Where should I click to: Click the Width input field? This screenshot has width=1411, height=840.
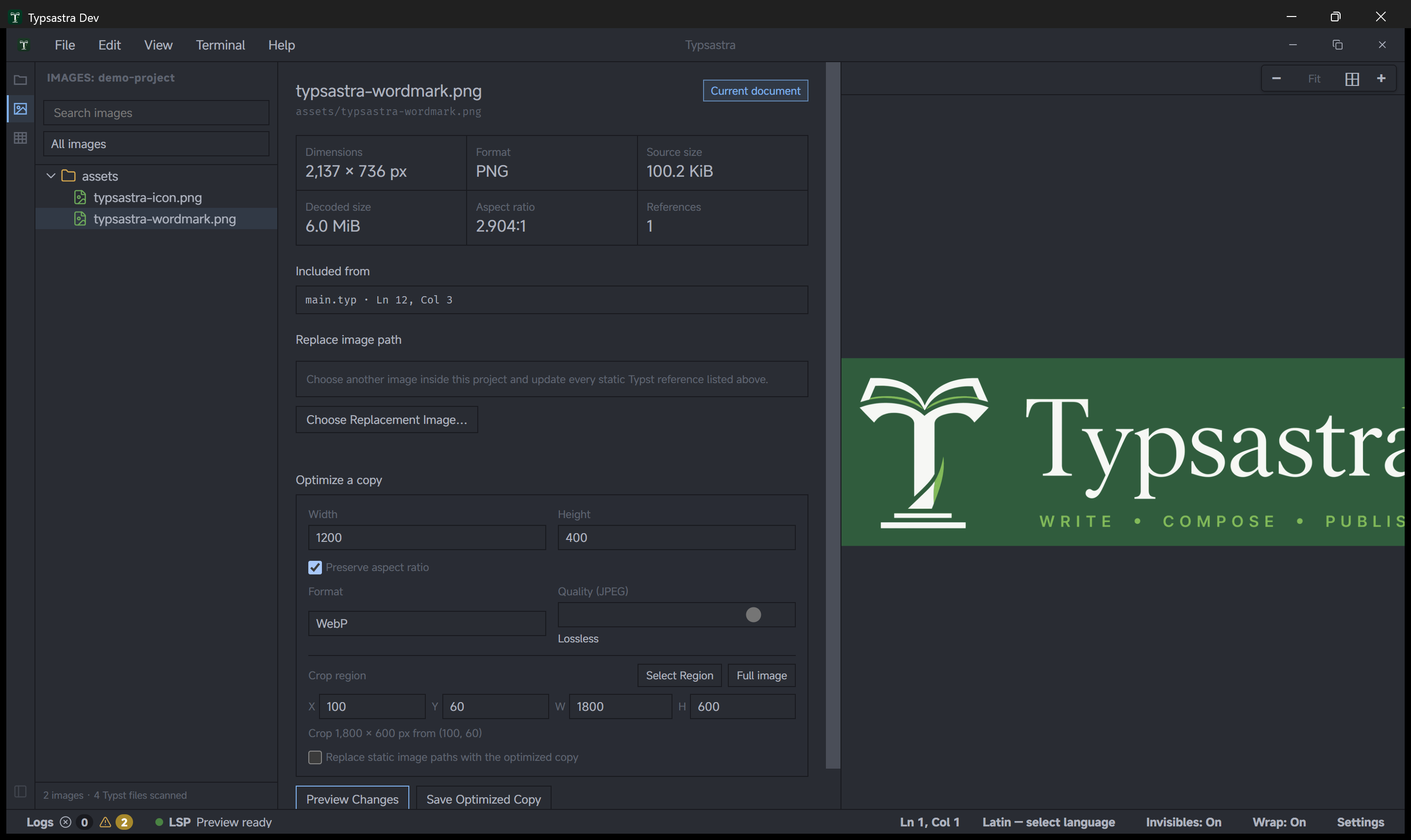pos(427,537)
